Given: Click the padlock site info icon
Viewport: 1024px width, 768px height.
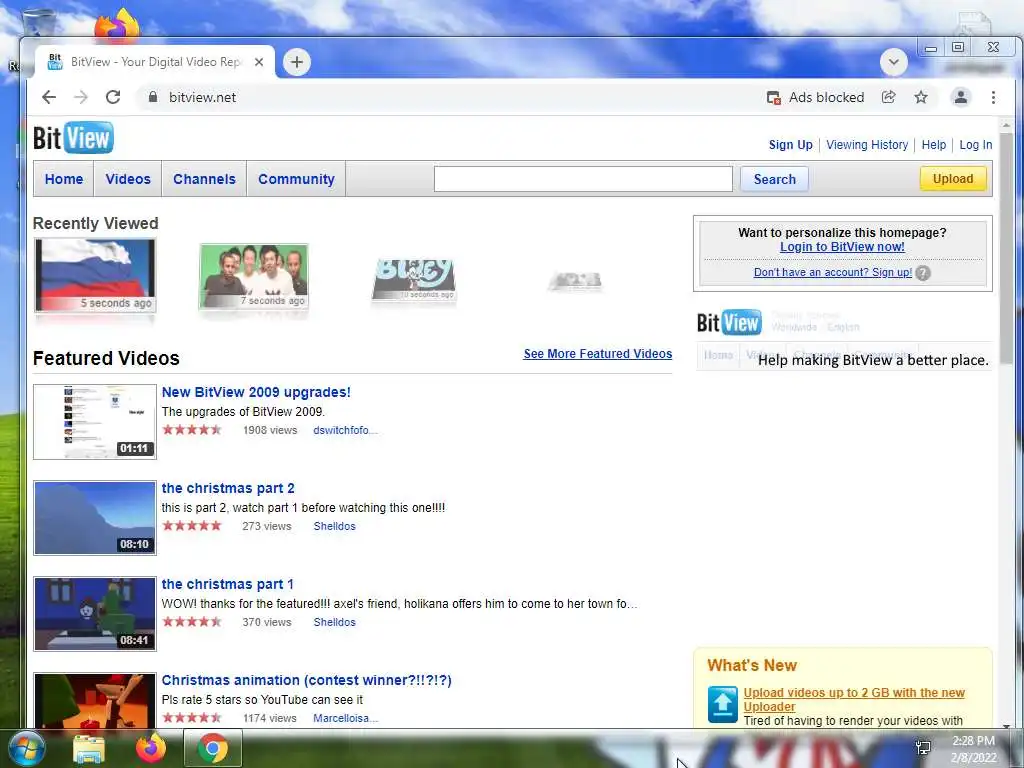Looking at the screenshot, I should [153, 97].
